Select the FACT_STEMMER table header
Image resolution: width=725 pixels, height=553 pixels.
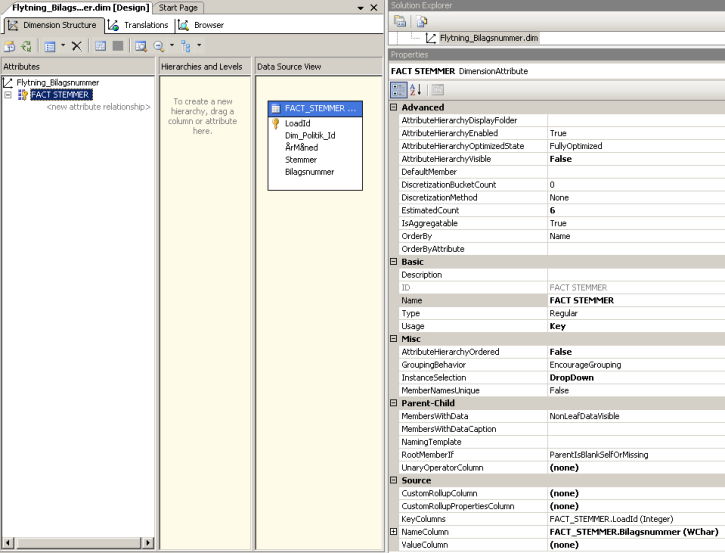click(x=315, y=108)
